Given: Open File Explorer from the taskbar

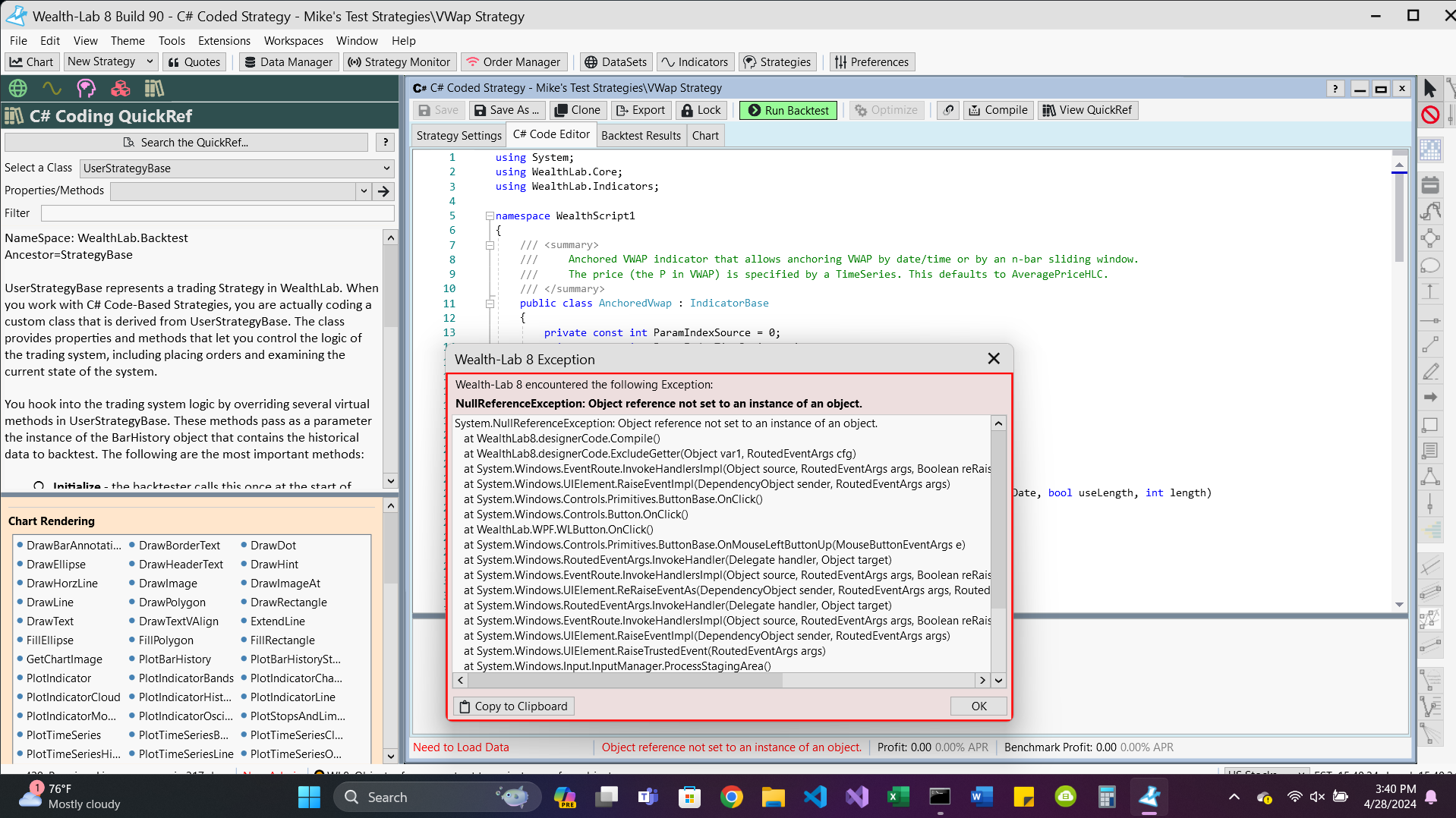Looking at the screenshot, I should click(773, 797).
